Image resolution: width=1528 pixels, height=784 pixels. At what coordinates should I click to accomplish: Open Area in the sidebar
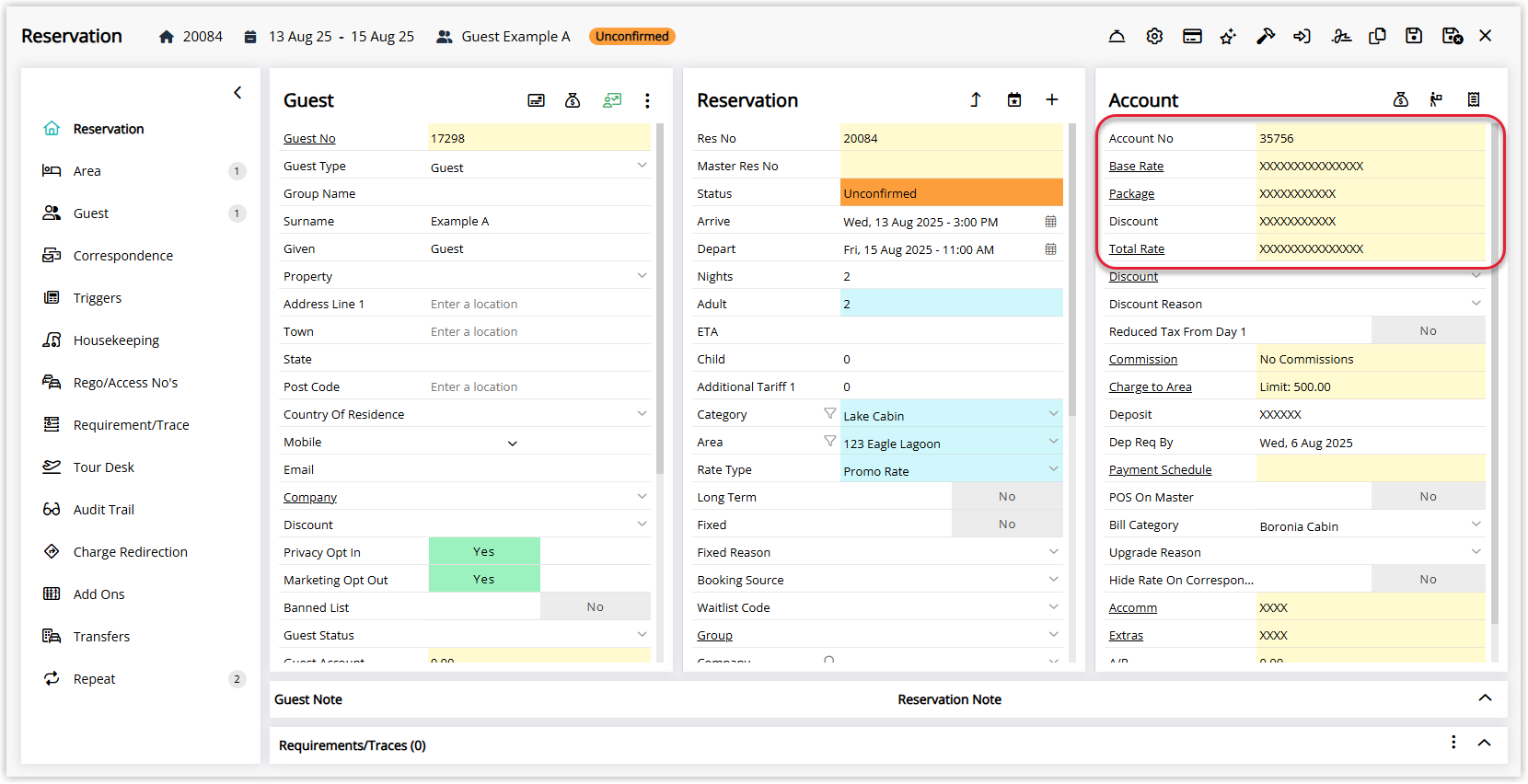tap(87, 171)
